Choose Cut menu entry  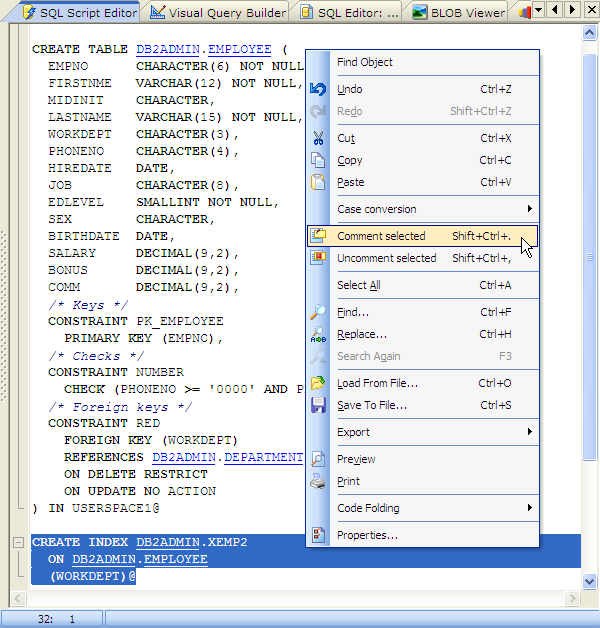coord(423,138)
